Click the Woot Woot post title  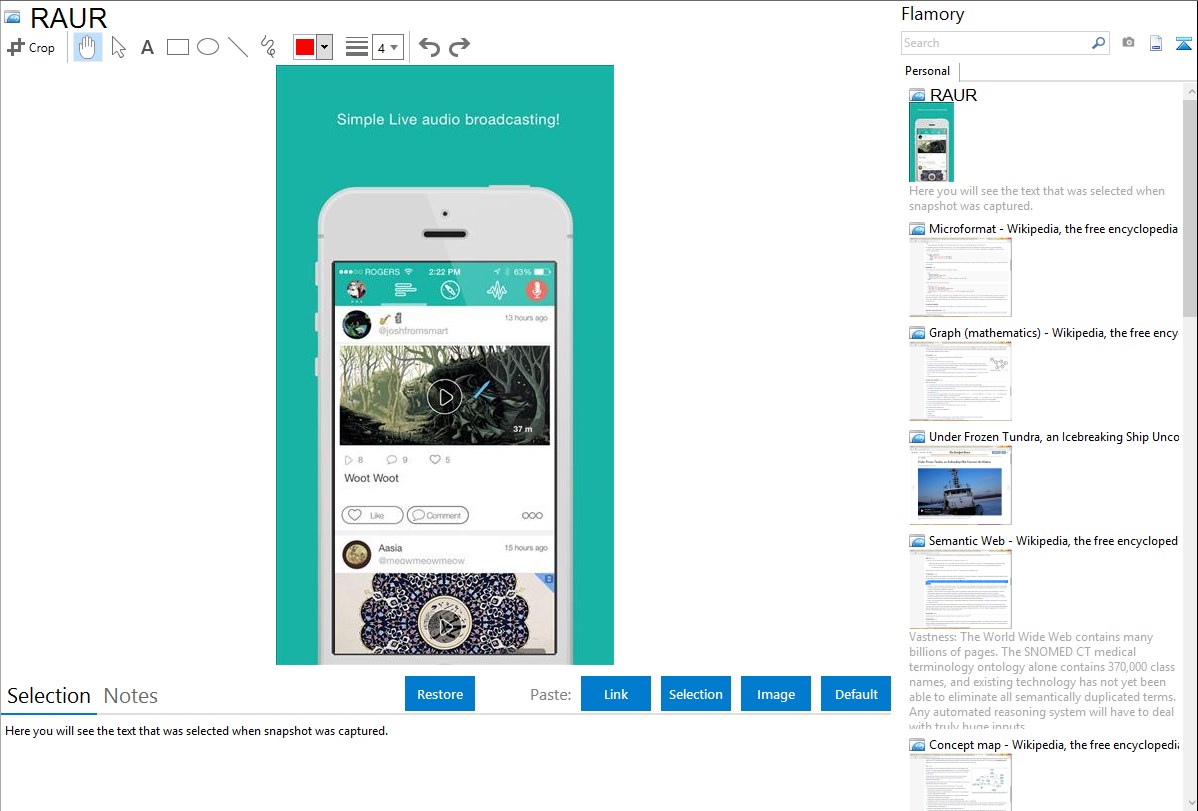[371, 478]
